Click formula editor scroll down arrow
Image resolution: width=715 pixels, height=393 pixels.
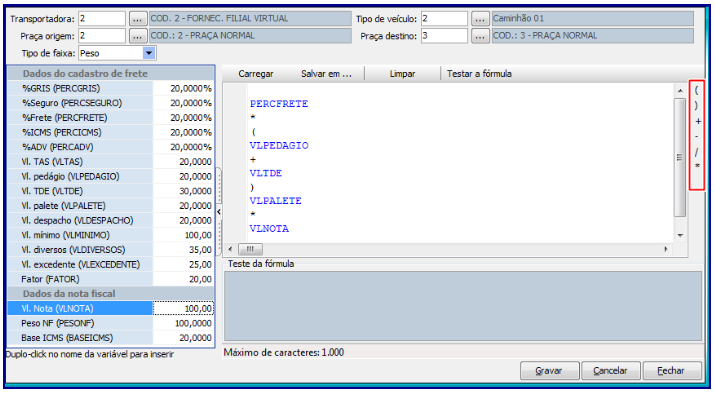point(680,235)
